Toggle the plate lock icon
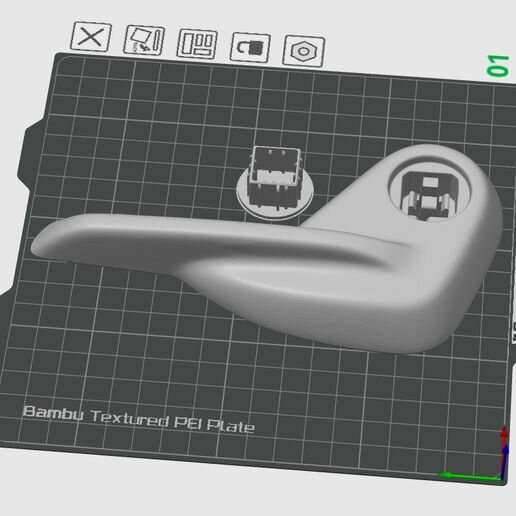Image resolution: width=516 pixels, height=516 pixels. point(250,47)
